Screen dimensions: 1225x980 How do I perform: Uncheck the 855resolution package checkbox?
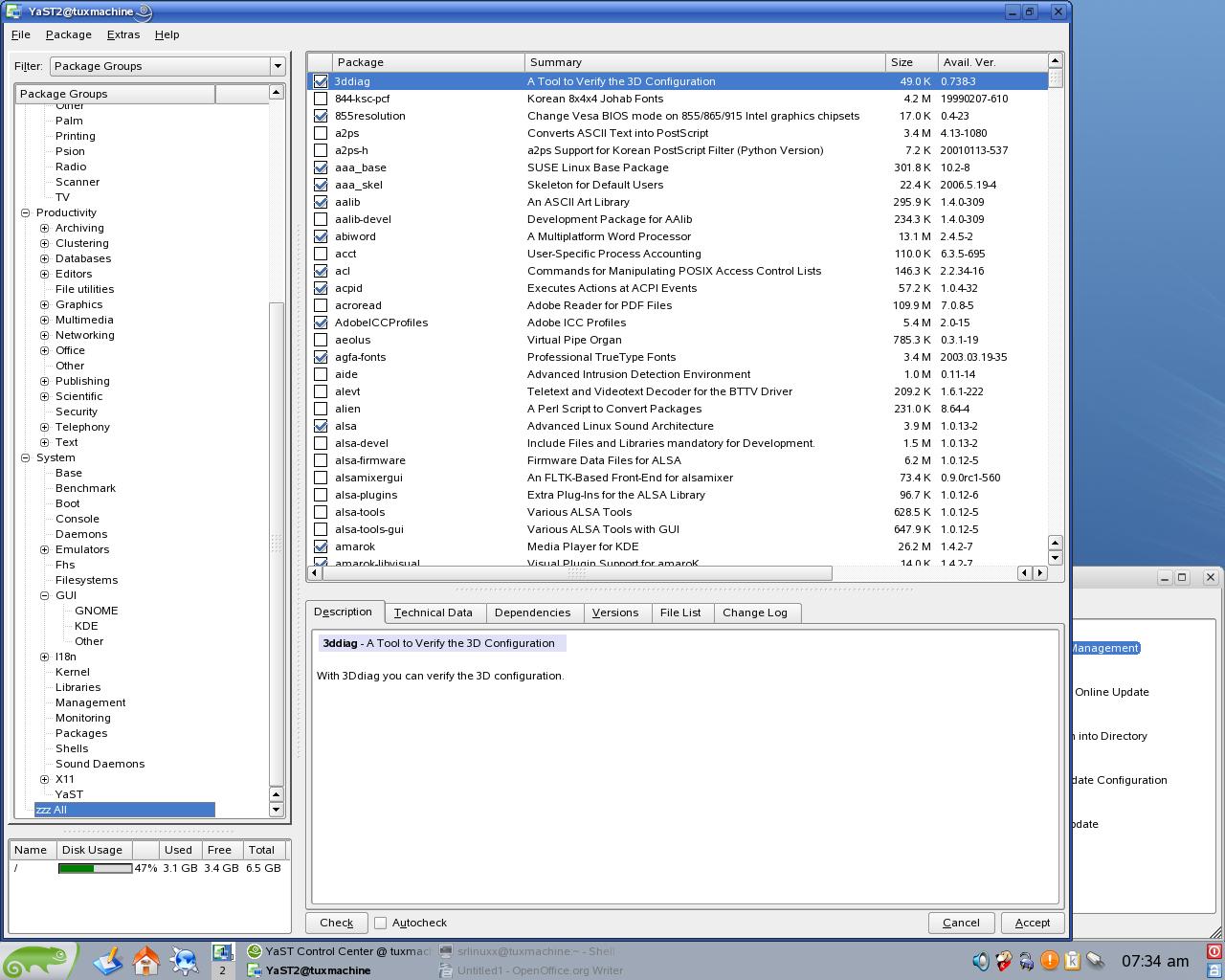[x=321, y=116]
